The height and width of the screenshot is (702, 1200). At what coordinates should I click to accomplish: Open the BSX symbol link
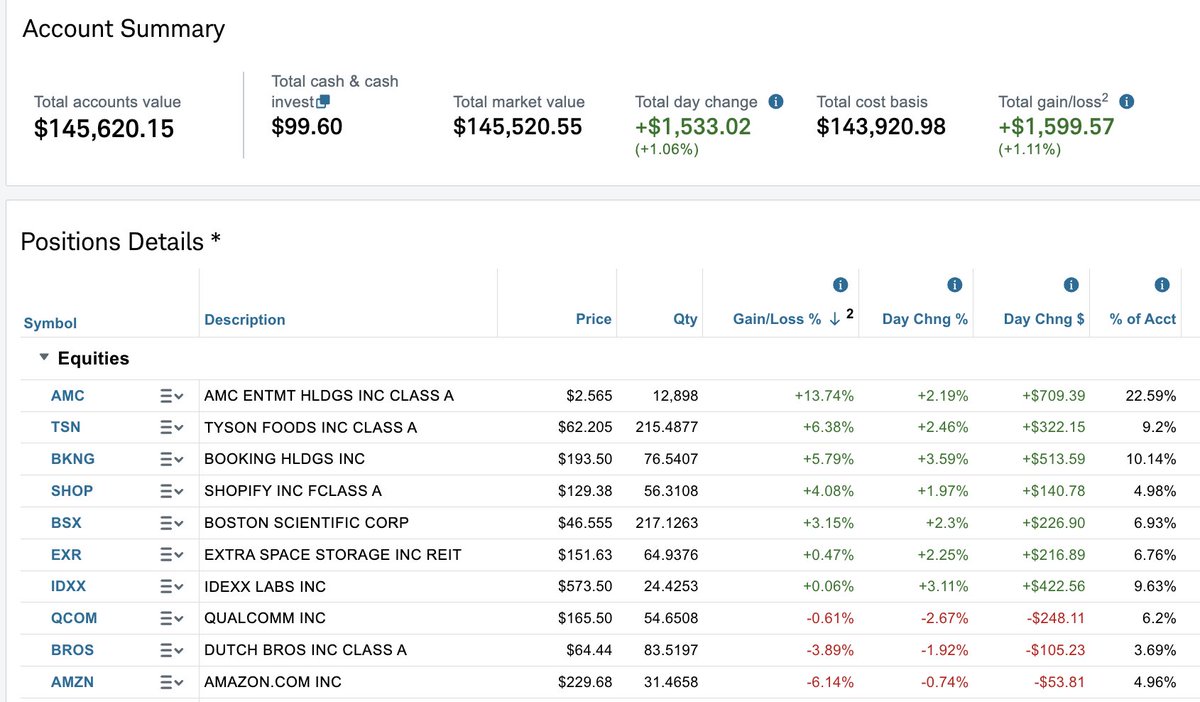(66, 523)
